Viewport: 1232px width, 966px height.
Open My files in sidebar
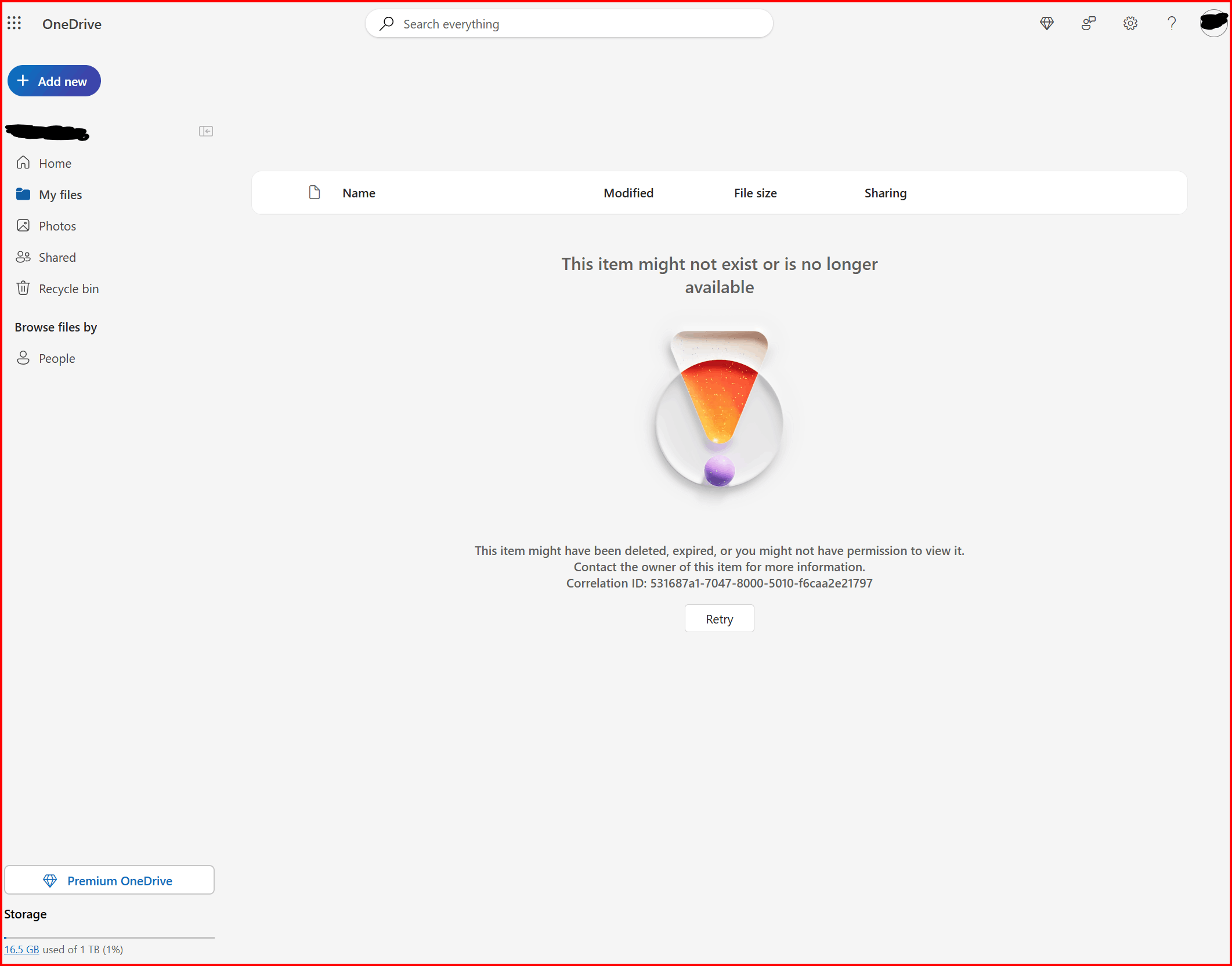pyautogui.click(x=60, y=195)
